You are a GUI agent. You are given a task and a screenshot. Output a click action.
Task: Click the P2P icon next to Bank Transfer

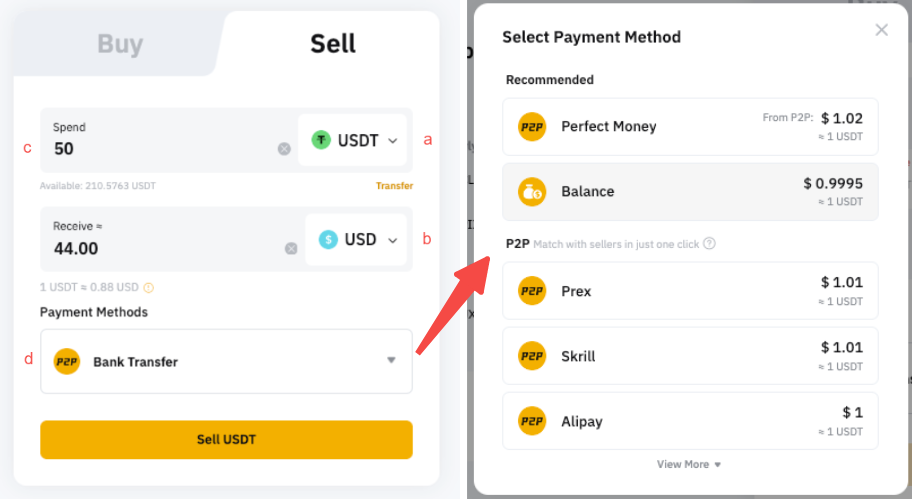[66, 361]
